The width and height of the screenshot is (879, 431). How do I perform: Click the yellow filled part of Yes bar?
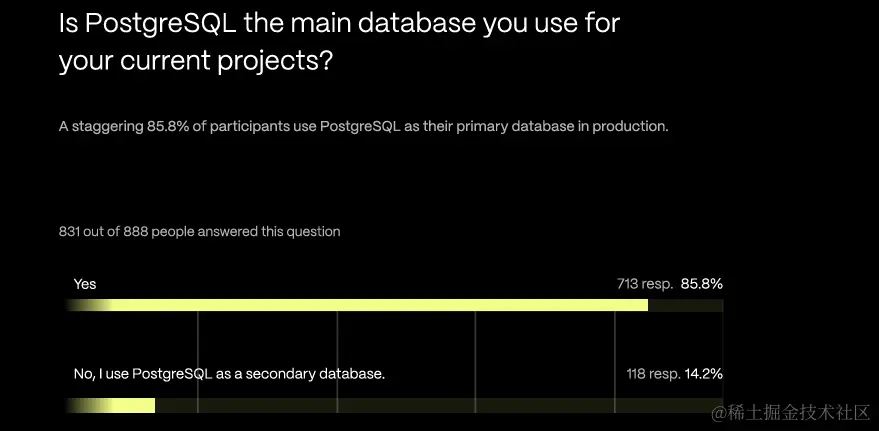(x=379, y=305)
